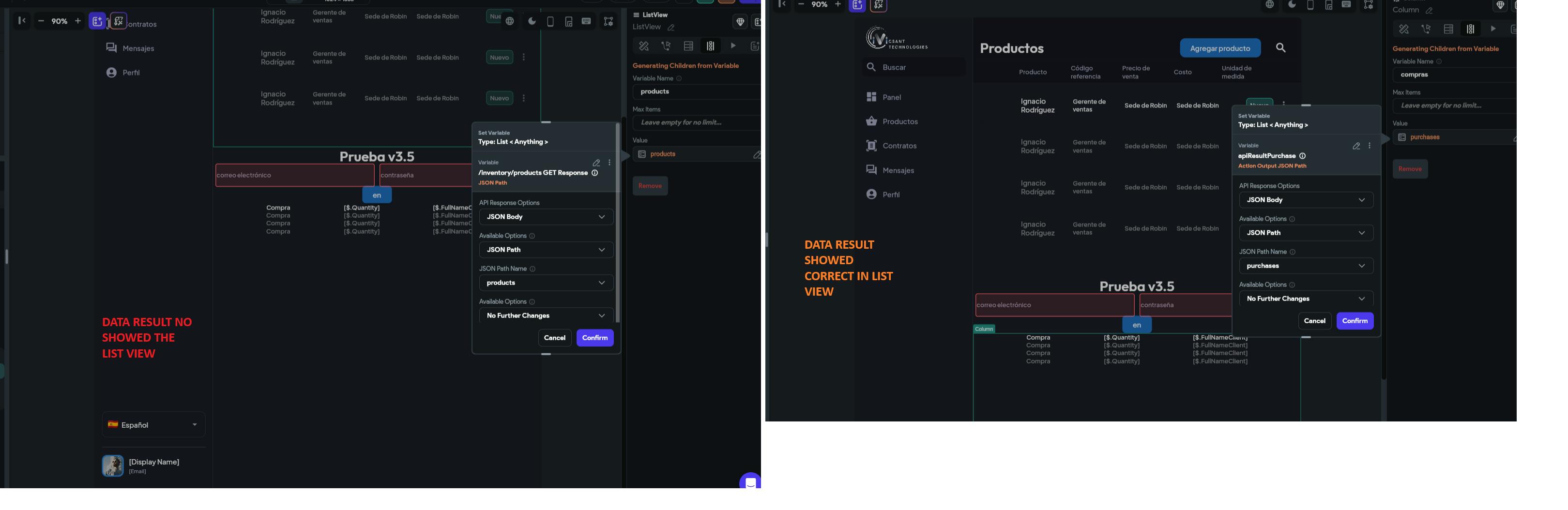Viewport: 1568px width, 510px height.
Task: Click the Display Name avatar thumbnail
Action: [x=113, y=465]
